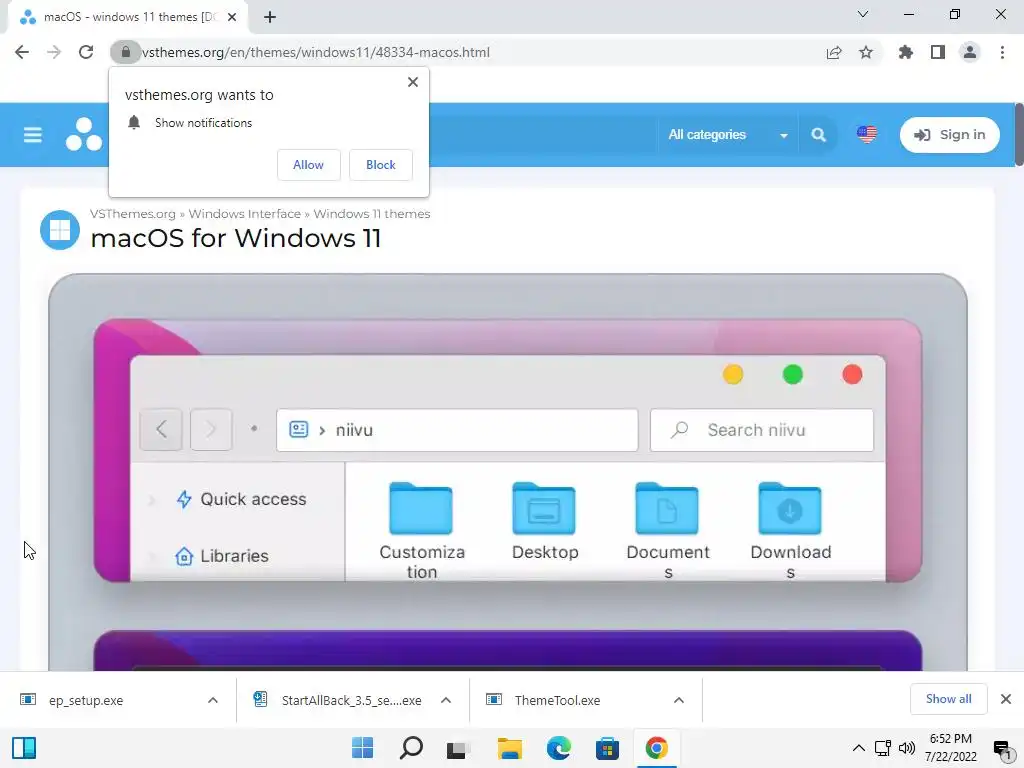Click the VSThemes three-circle logo
Viewport: 1024px width, 768px height.
coord(84,134)
